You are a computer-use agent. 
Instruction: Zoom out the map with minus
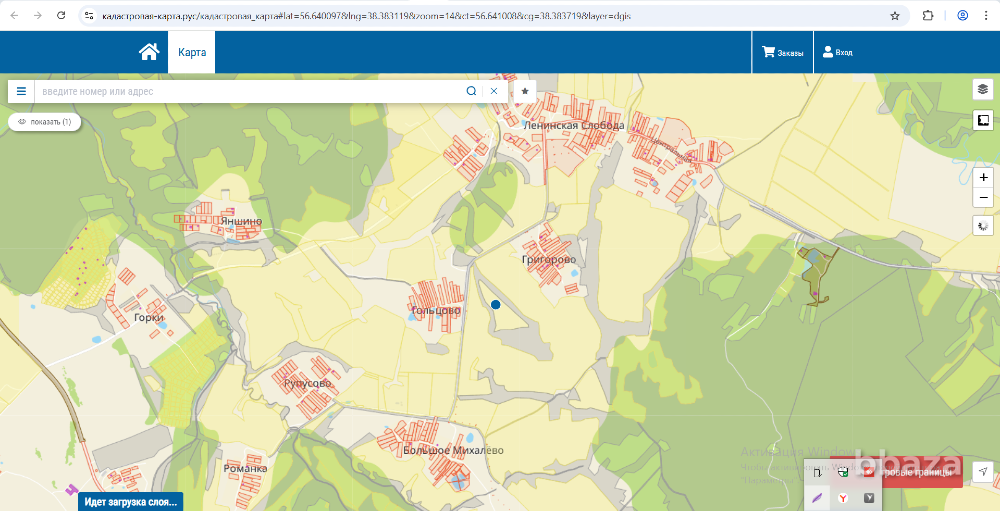pyautogui.click(x=984, y=198)
